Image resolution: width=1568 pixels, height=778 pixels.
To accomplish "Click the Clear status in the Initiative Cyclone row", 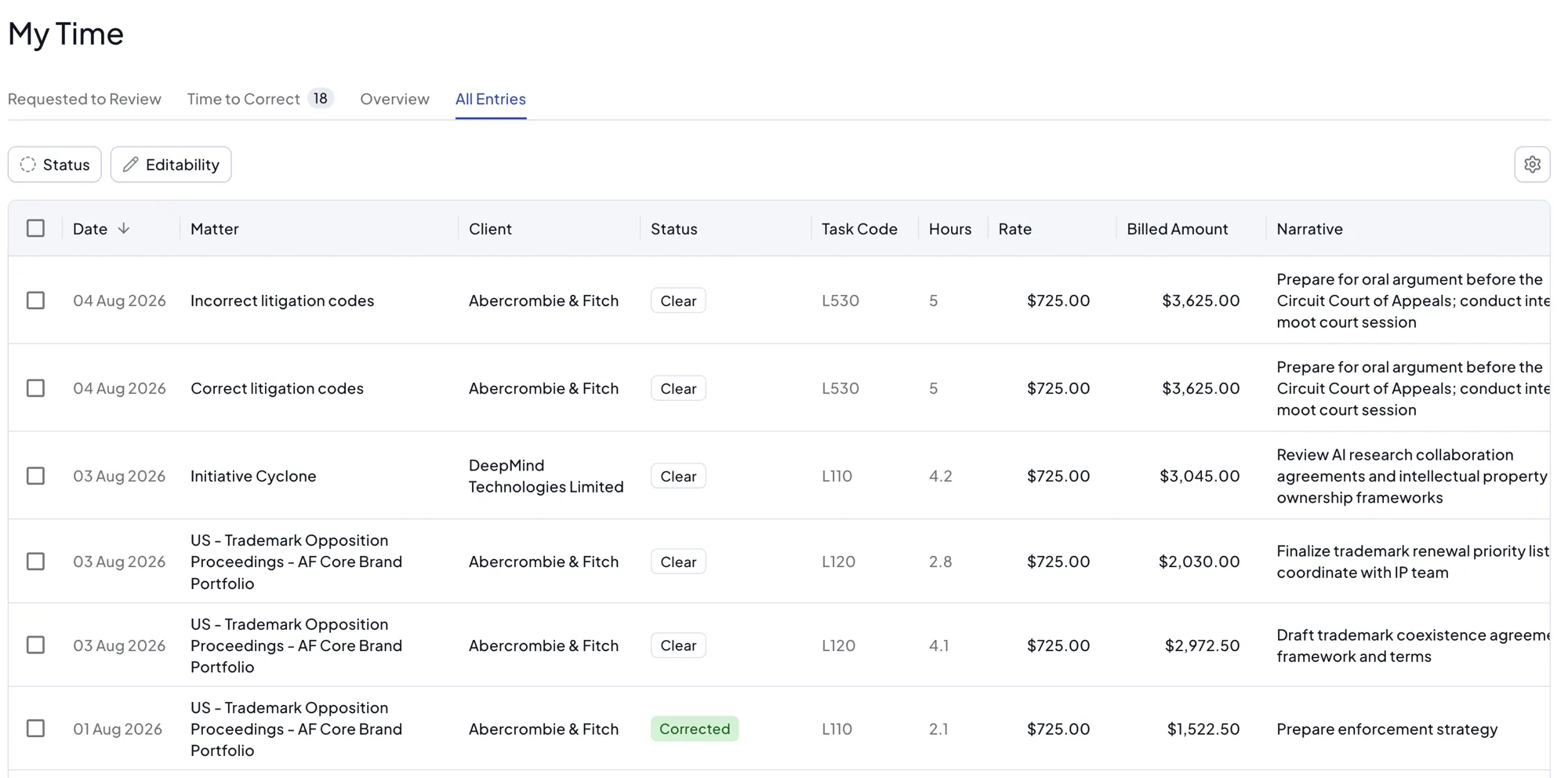I will [678, 476].
